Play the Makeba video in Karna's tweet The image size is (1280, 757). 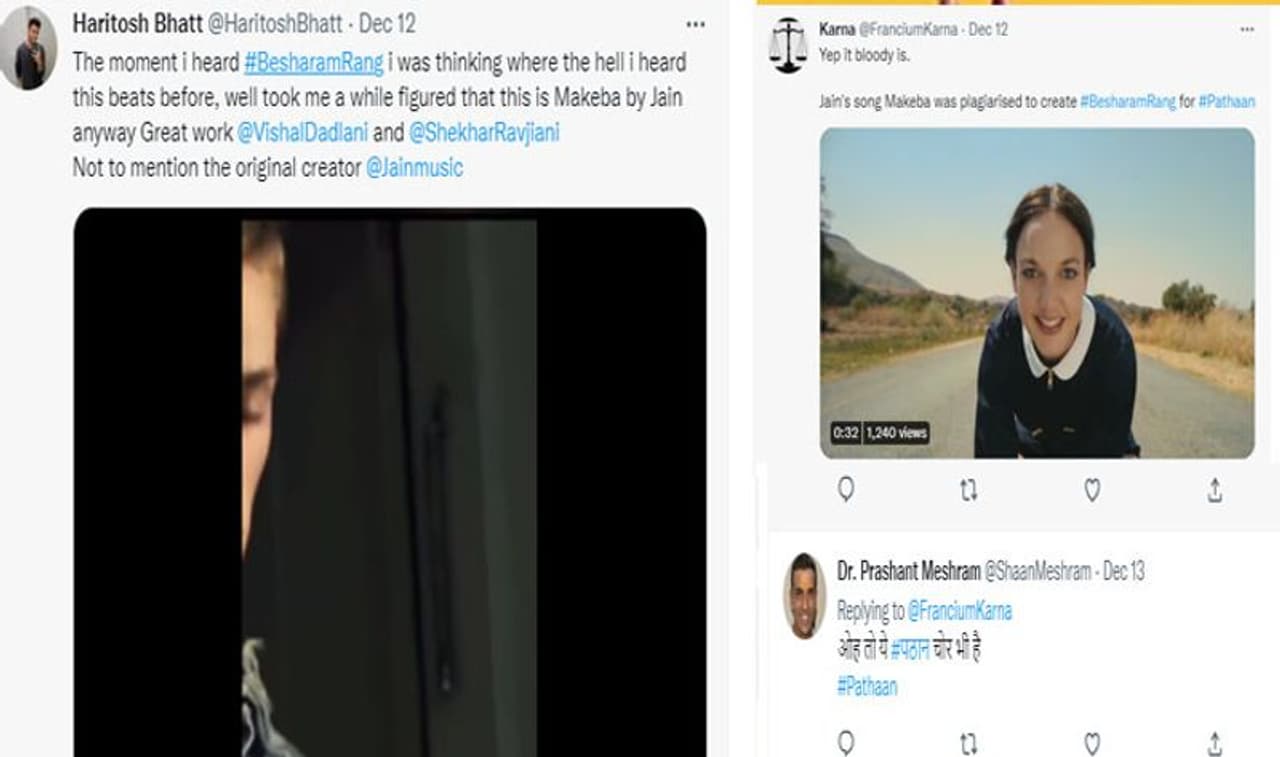(1037, 293)
